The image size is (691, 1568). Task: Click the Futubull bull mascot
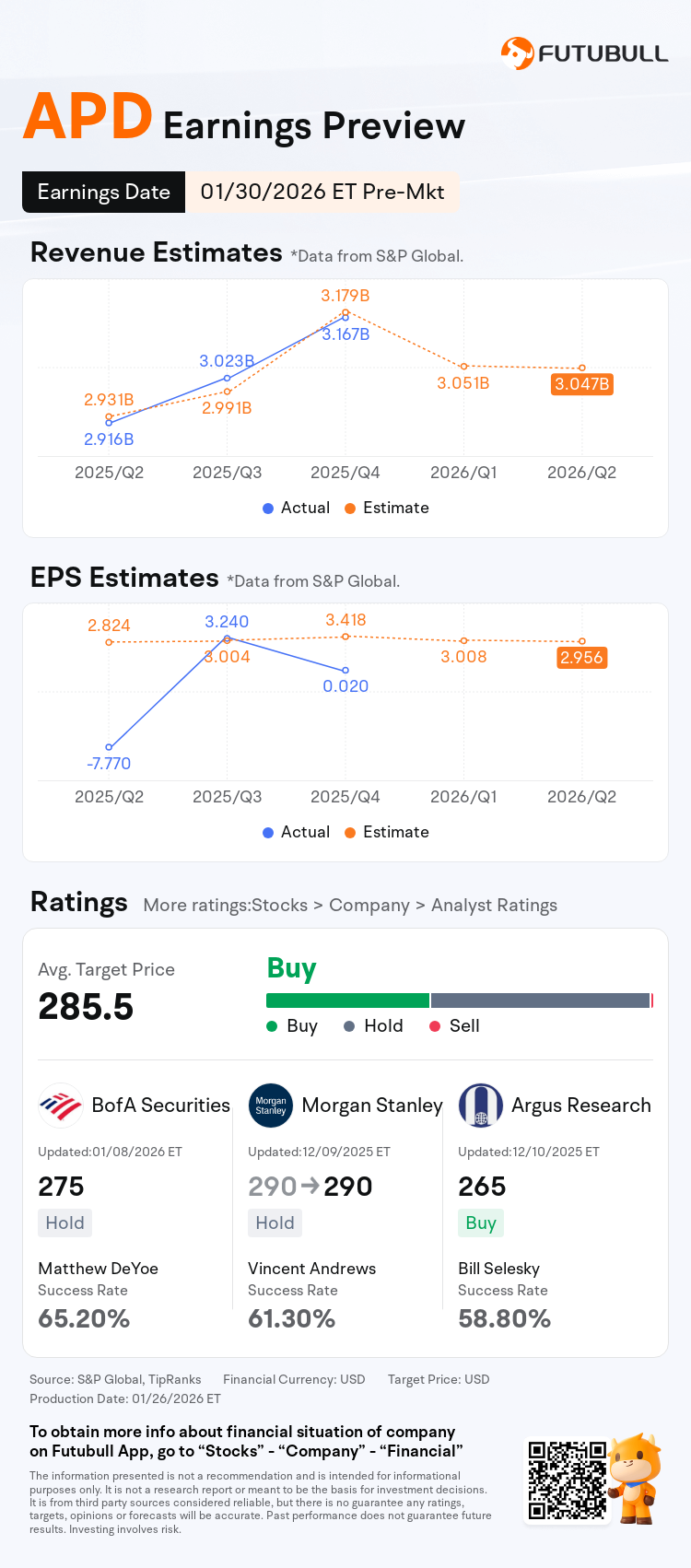pyautogui.click(x=637, y=1478)
